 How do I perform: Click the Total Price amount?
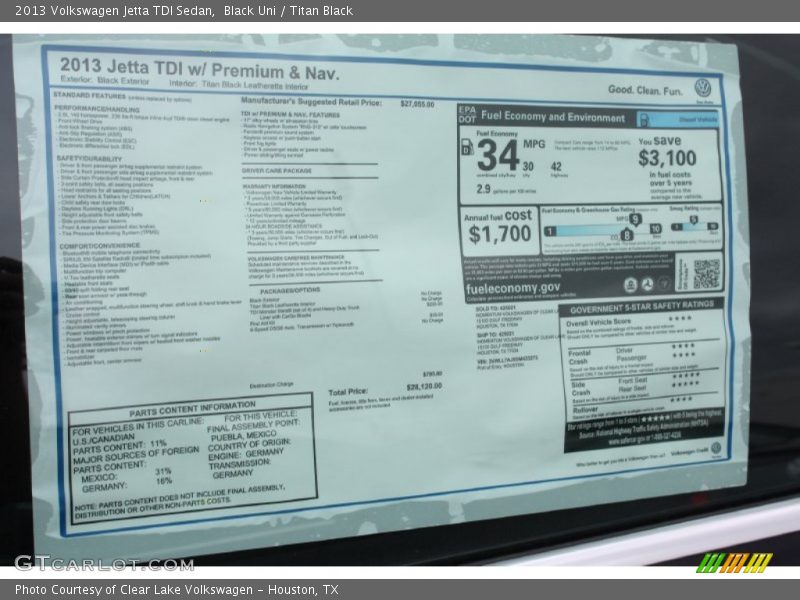[x=424, y=386]
